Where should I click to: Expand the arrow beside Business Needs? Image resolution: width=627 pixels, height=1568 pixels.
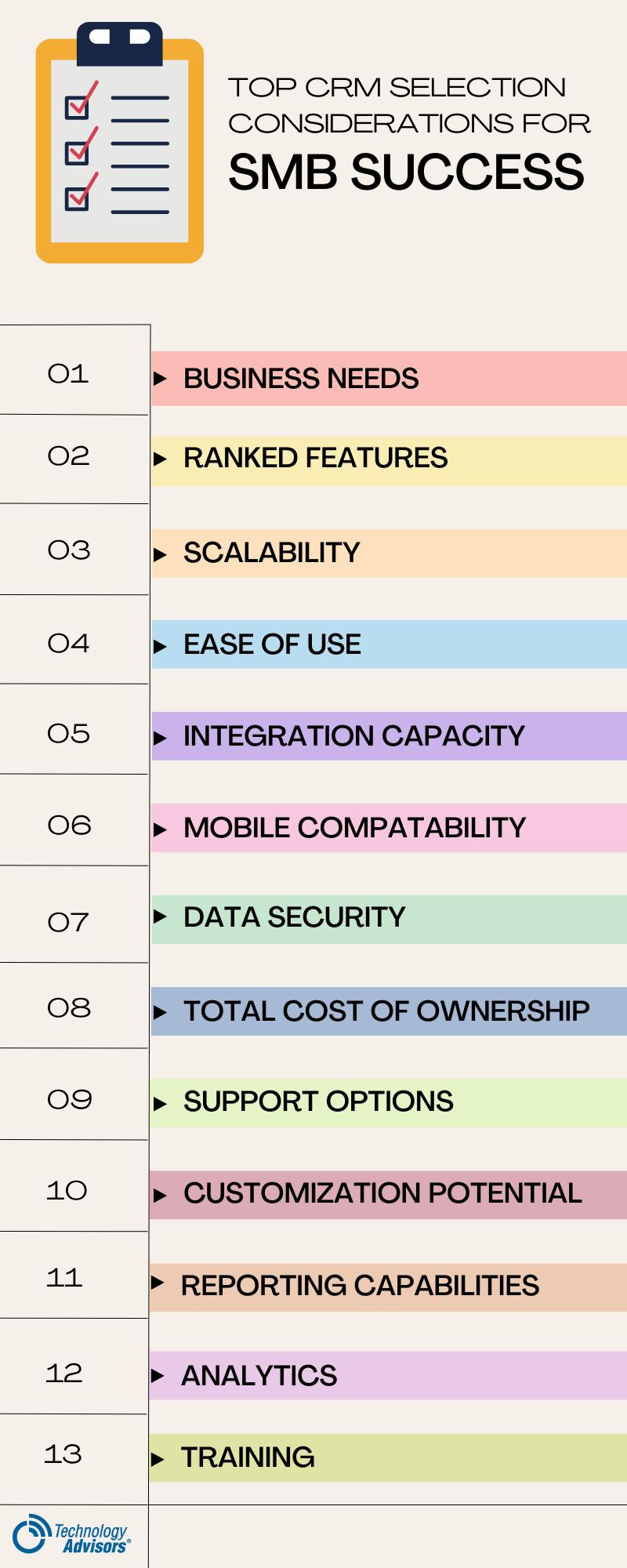pos(161,379)
